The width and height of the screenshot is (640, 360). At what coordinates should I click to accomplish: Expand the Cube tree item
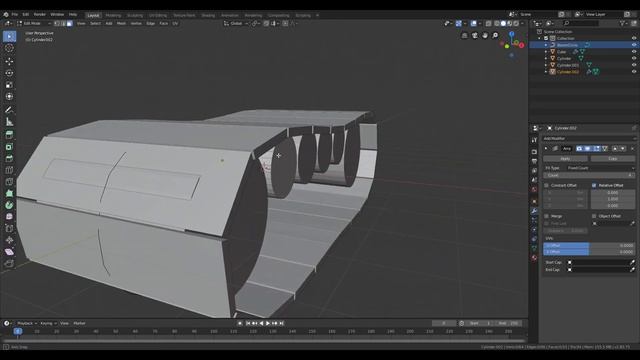(x=546, y=52)
